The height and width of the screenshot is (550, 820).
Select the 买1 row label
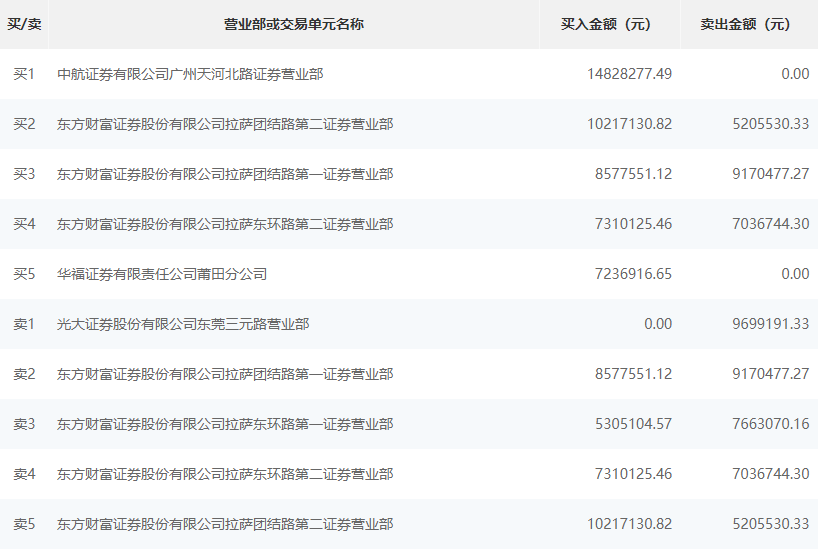pos(24,74)
